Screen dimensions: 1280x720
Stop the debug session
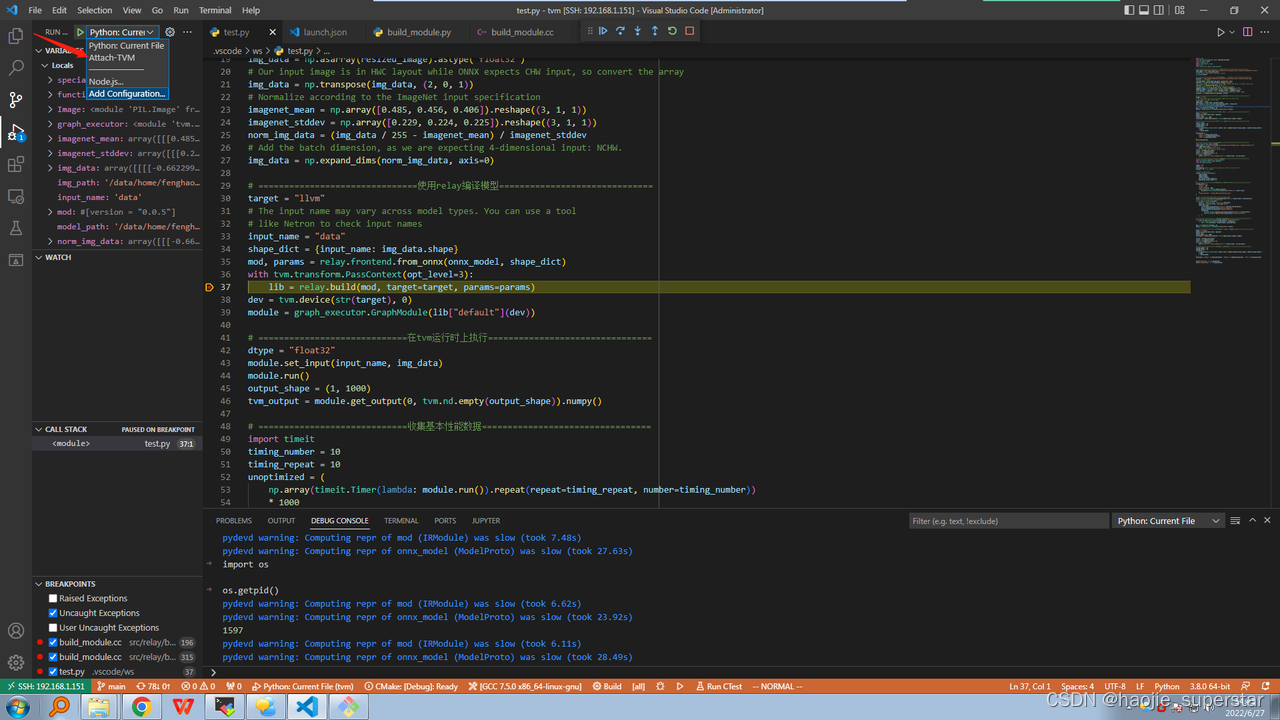point(689,31)
